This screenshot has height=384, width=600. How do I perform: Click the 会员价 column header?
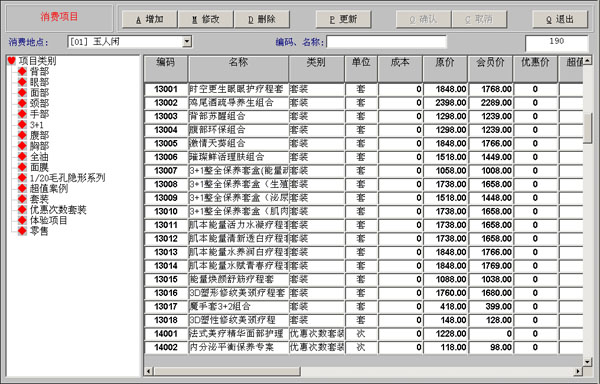(x=490, y=68)
